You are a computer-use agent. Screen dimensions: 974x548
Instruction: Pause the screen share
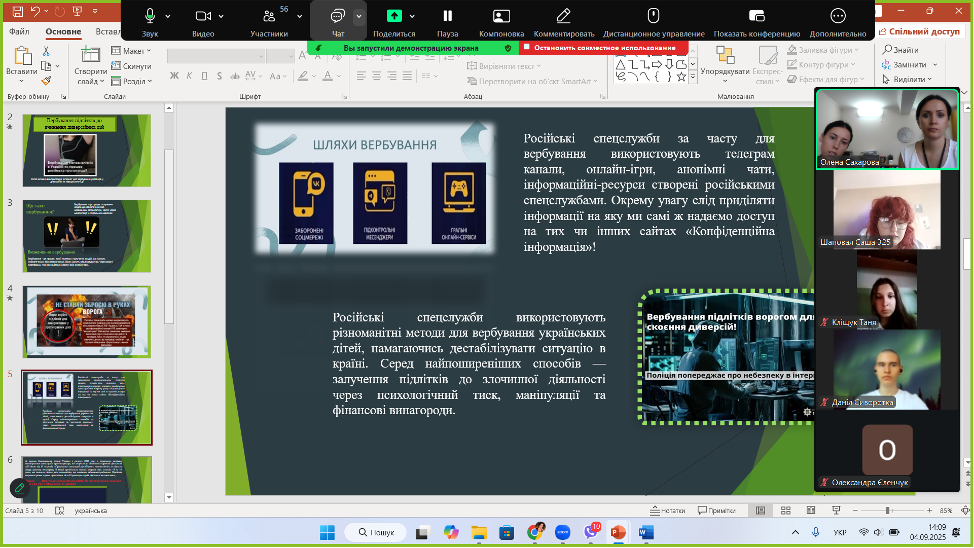[447, 17]
